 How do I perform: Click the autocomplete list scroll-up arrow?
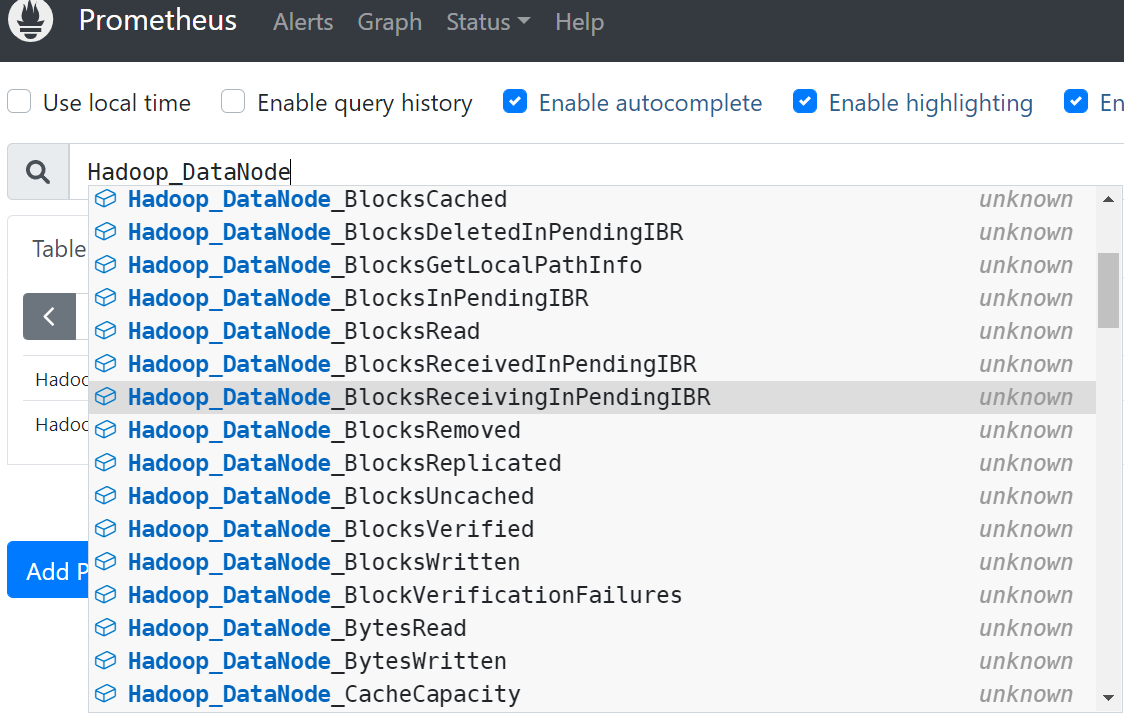(1108, 200)
